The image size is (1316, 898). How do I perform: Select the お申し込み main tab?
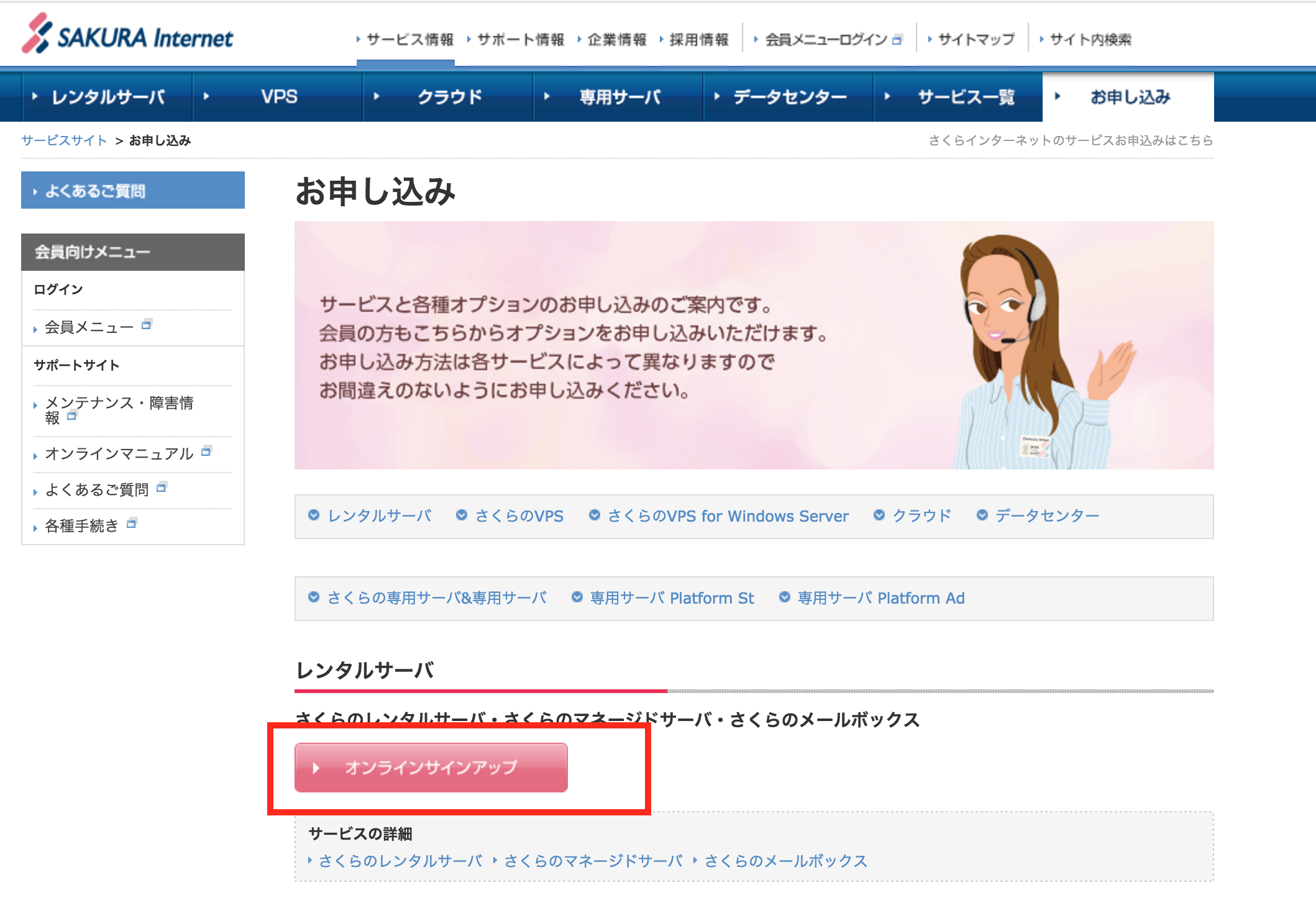1128,97
